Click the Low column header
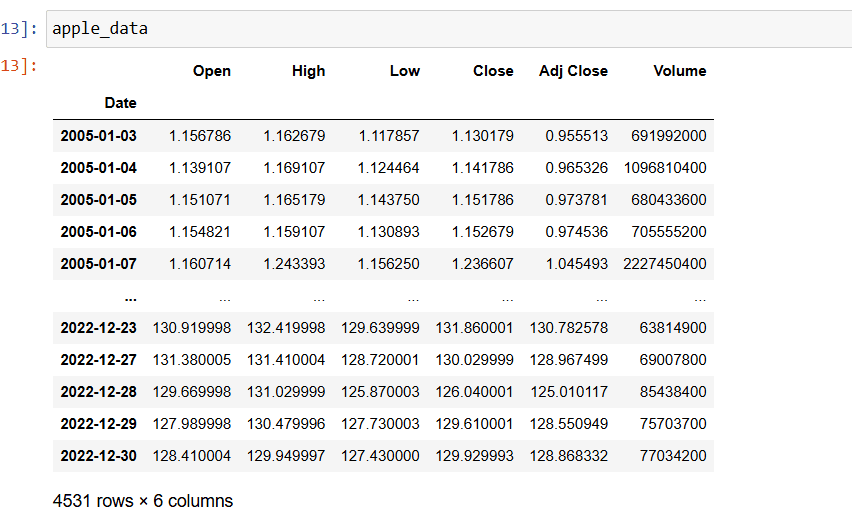 [x=405, y=71]
